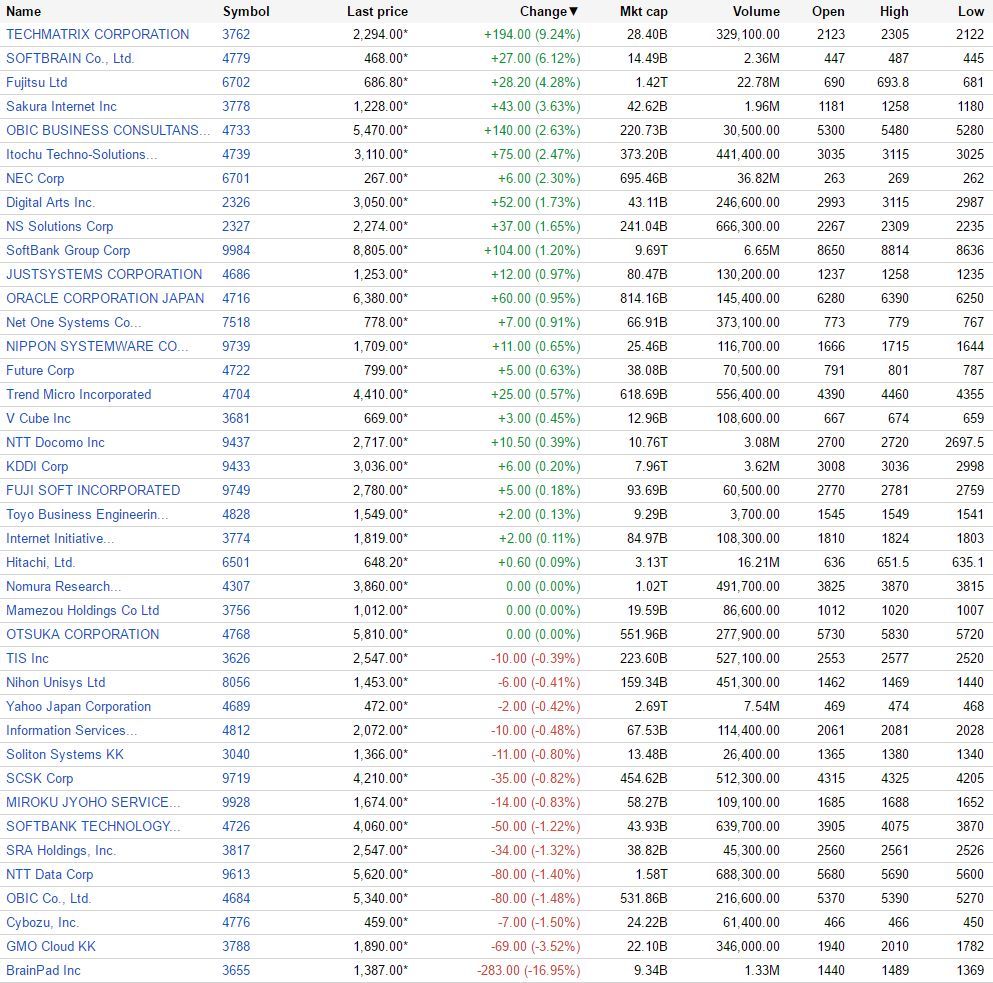The height and width of the screenshot is (983, 993).
Task: Click ticker symbol 6501
Action: [236, 563]
